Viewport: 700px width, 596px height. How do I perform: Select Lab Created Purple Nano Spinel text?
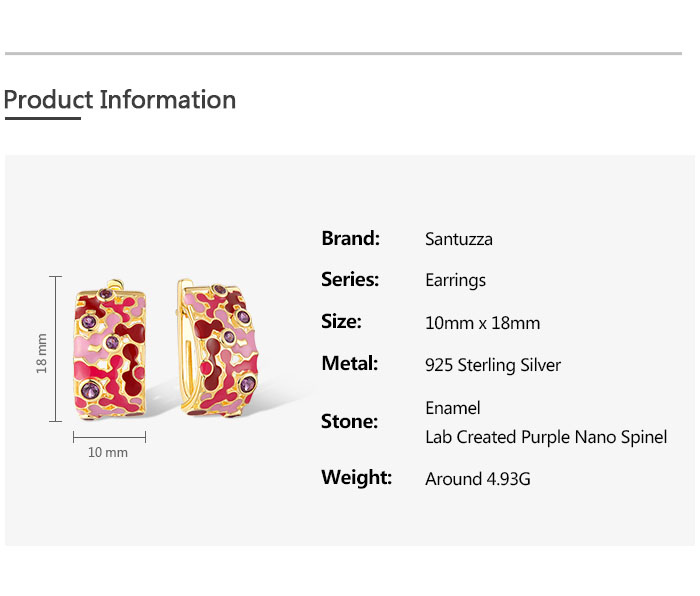[546, 438]
